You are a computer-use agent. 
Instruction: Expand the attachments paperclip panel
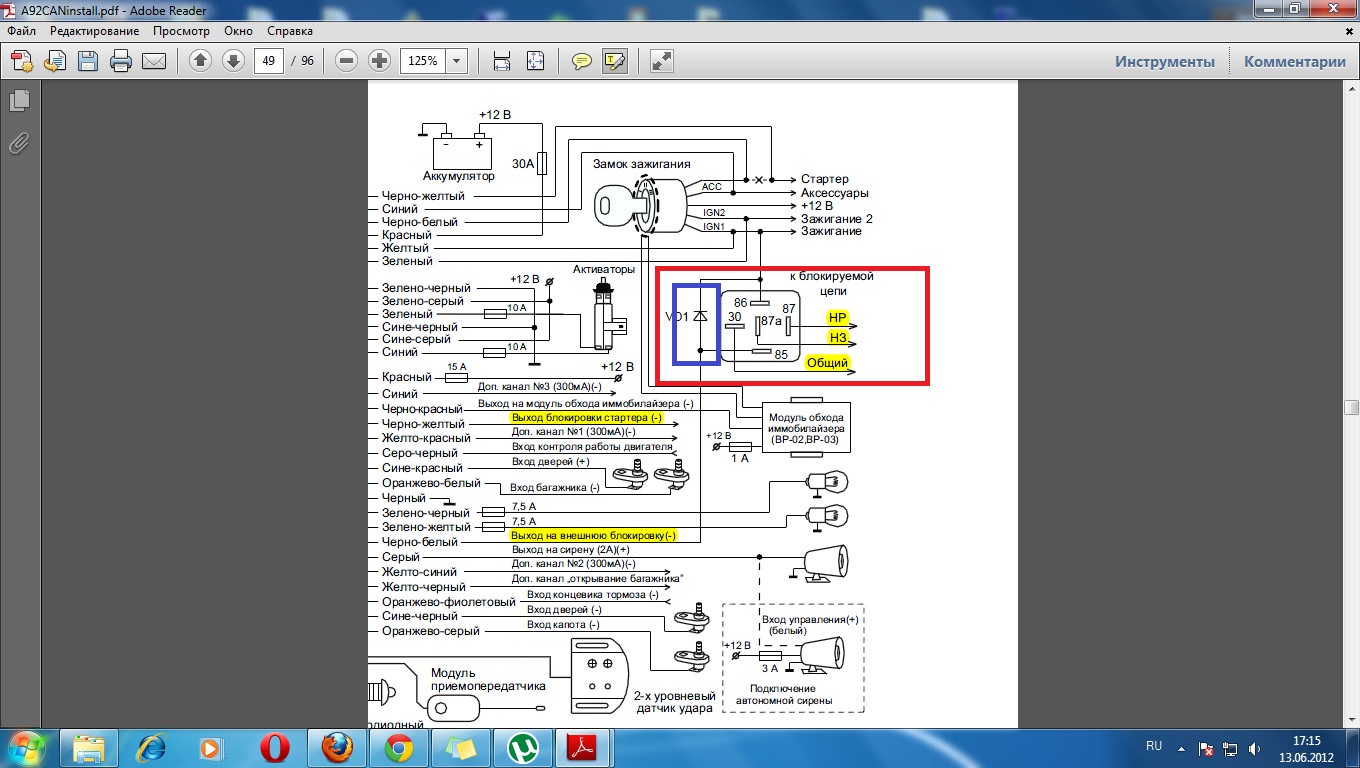point(18,143)
